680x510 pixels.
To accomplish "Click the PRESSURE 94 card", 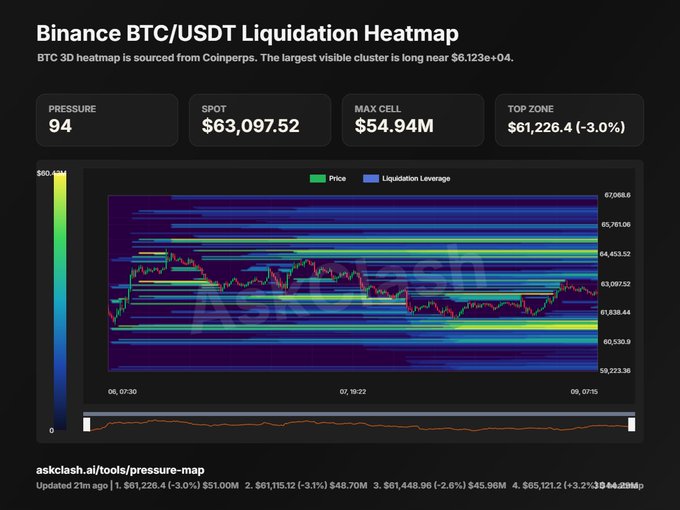I will tap(107, 120).
